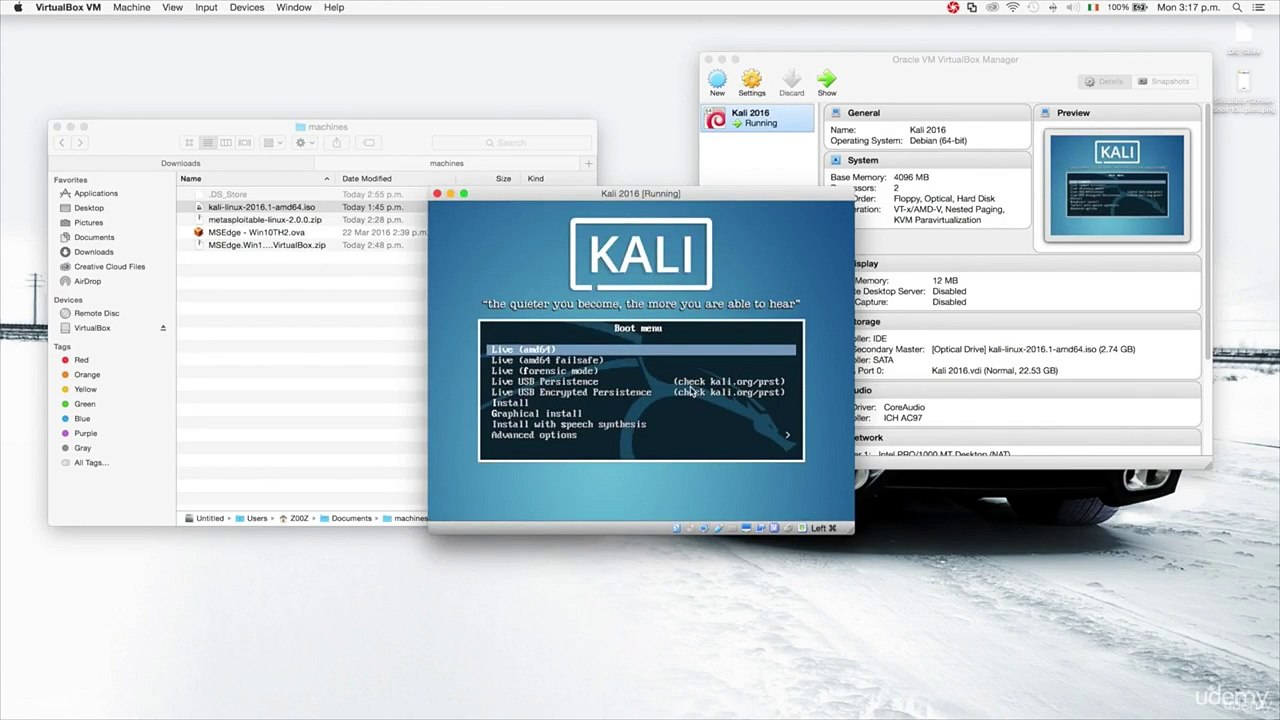
Task: Switch Finder to Cover Flow view
Action: tap(244, 143)
